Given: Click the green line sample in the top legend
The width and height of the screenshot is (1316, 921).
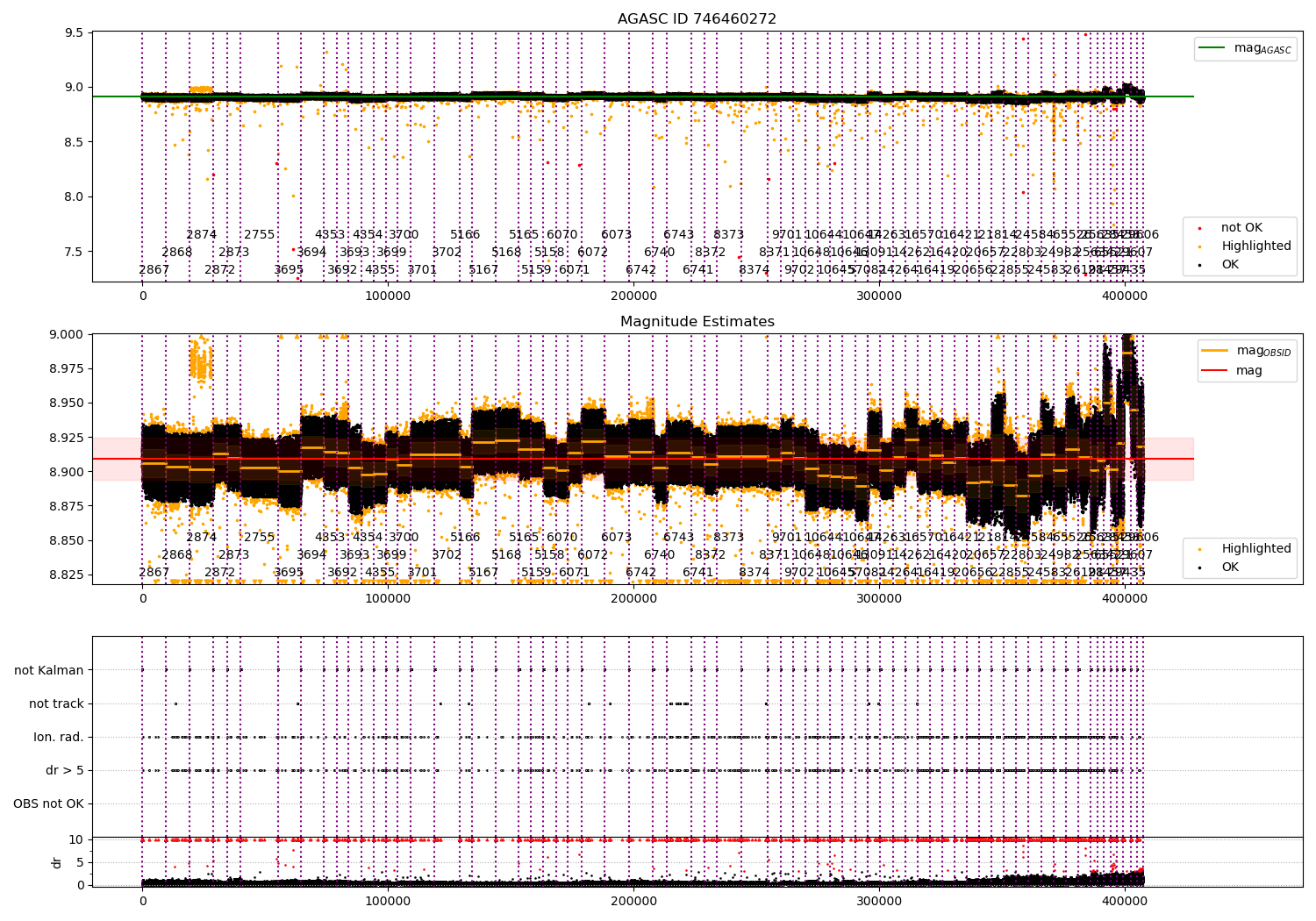Looking at the screenshot, I should pyautogui.click(x=1213, y=48).
